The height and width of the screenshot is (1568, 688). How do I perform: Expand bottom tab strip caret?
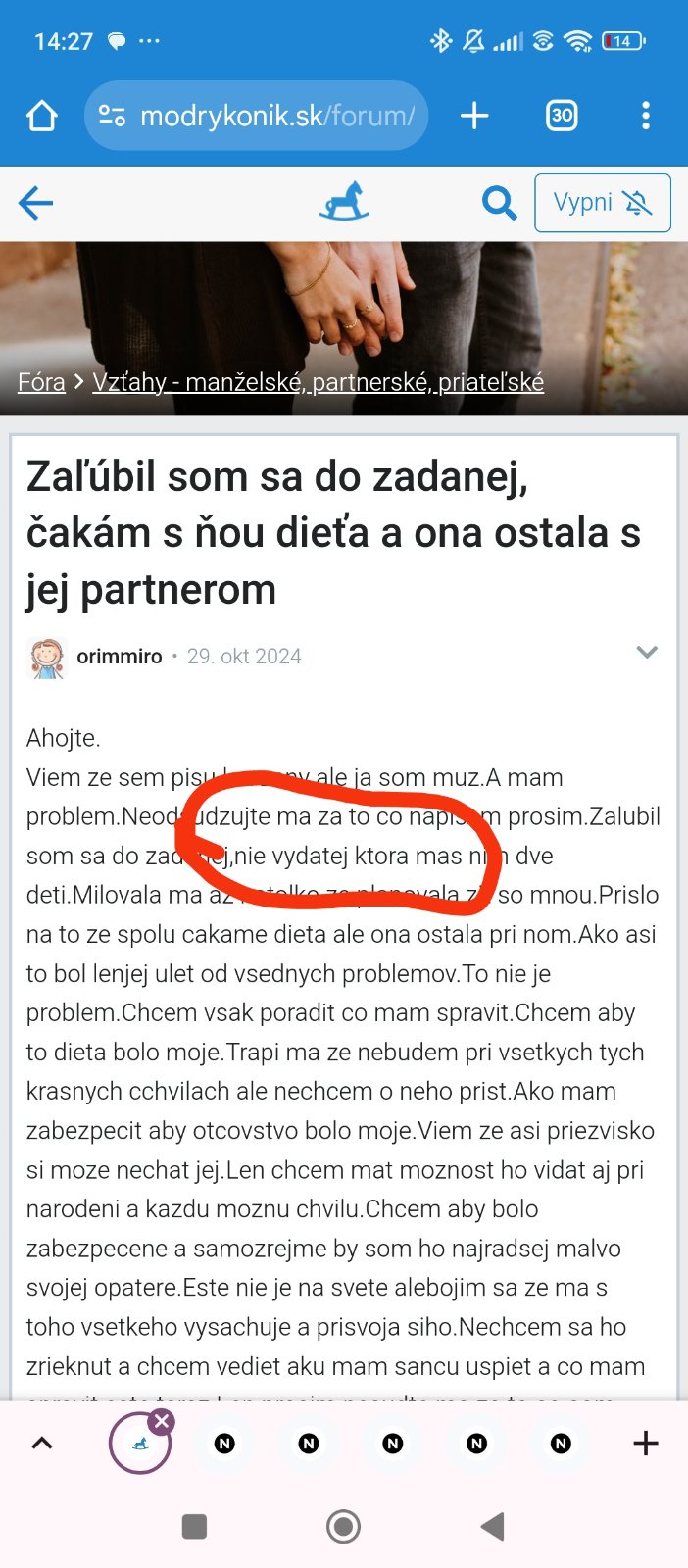42,1443
